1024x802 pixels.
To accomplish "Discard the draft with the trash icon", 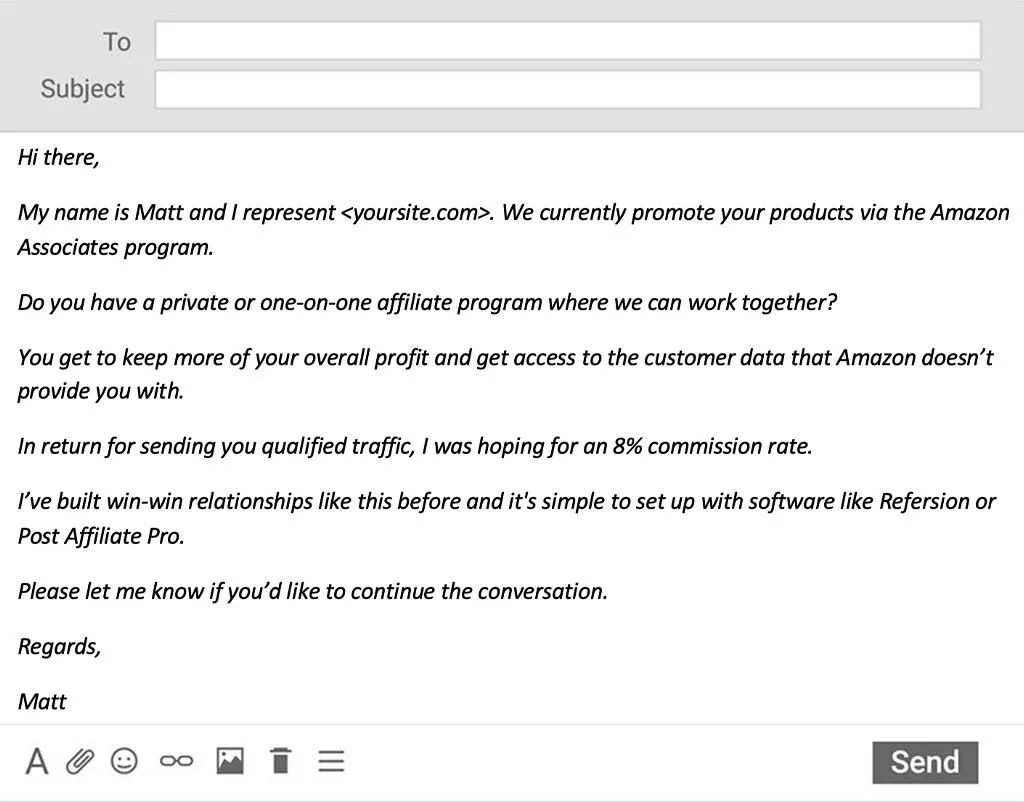I will 281,761.
